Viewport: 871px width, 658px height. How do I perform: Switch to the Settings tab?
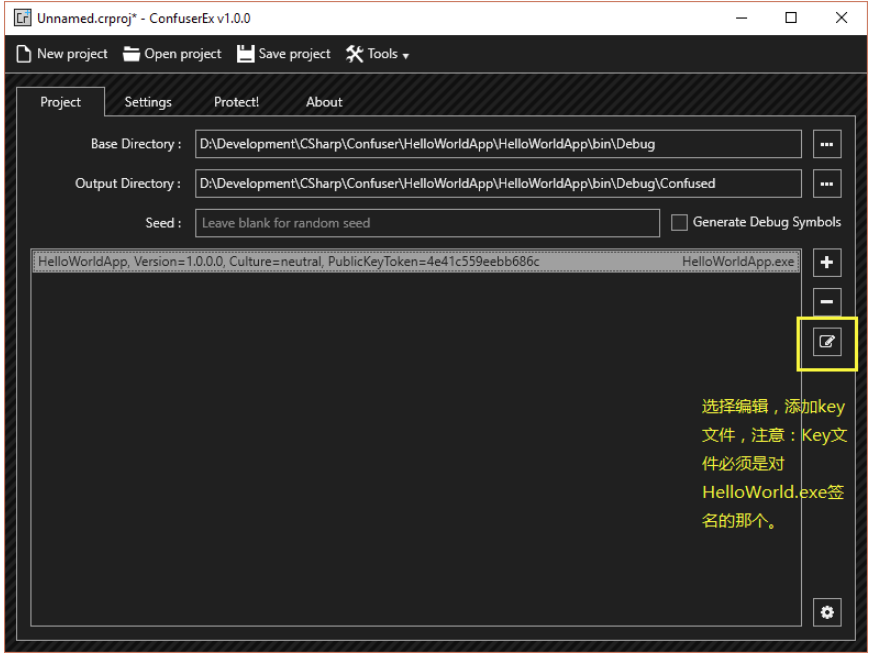[148, 102]
